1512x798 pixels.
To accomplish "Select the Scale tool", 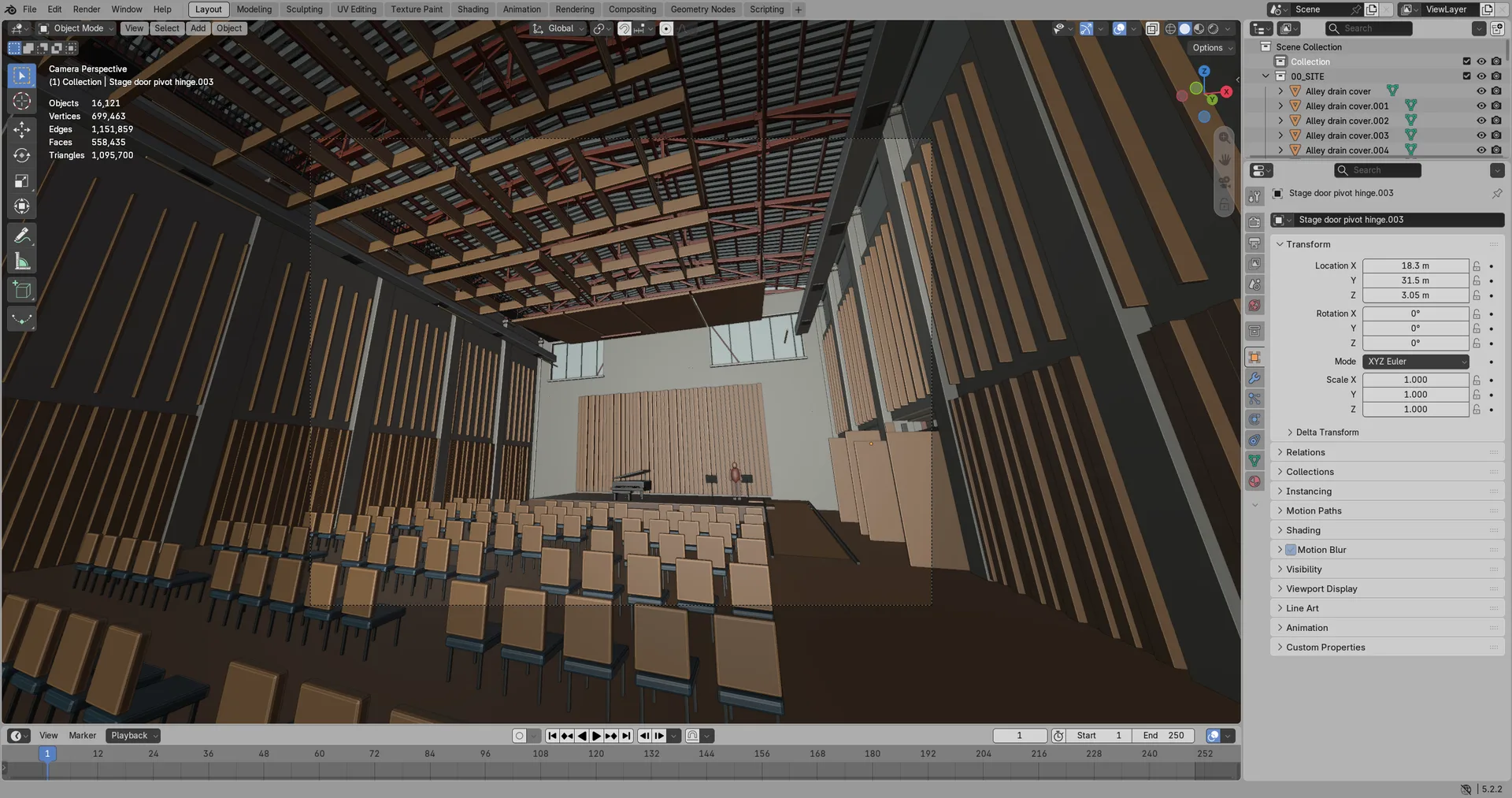I will [x=22, y=181].
